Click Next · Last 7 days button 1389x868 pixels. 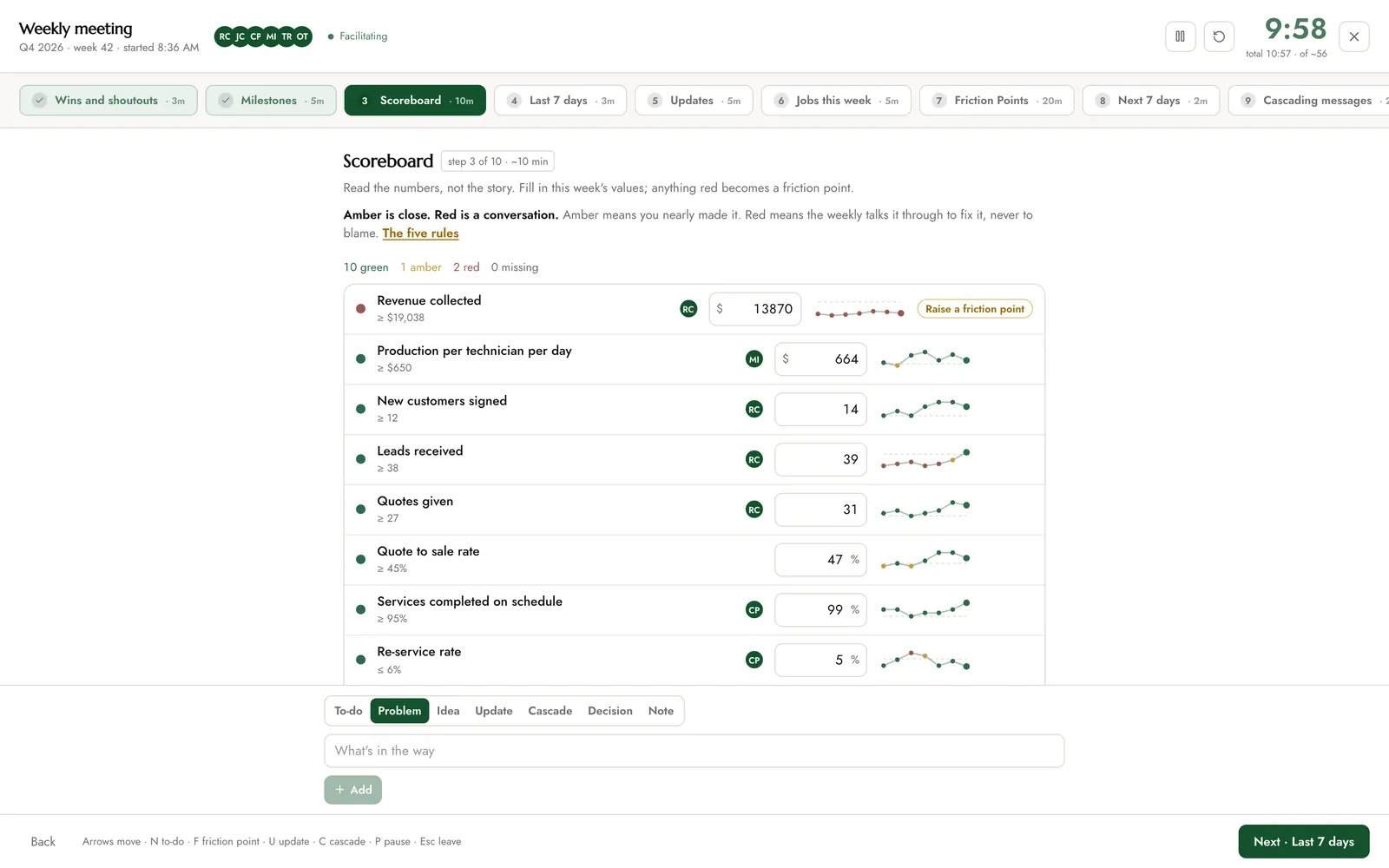tap(1304, 842)
